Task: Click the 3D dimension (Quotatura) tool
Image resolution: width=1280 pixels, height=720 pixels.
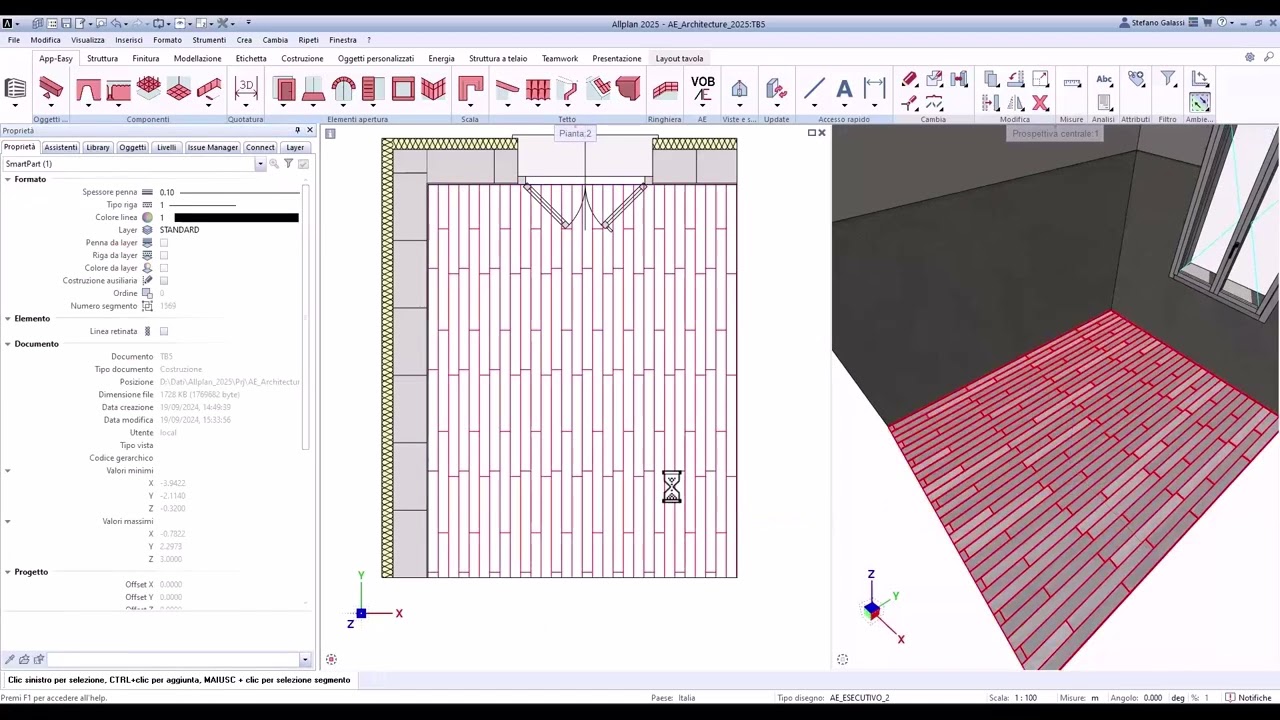Action: coord(245,89)
